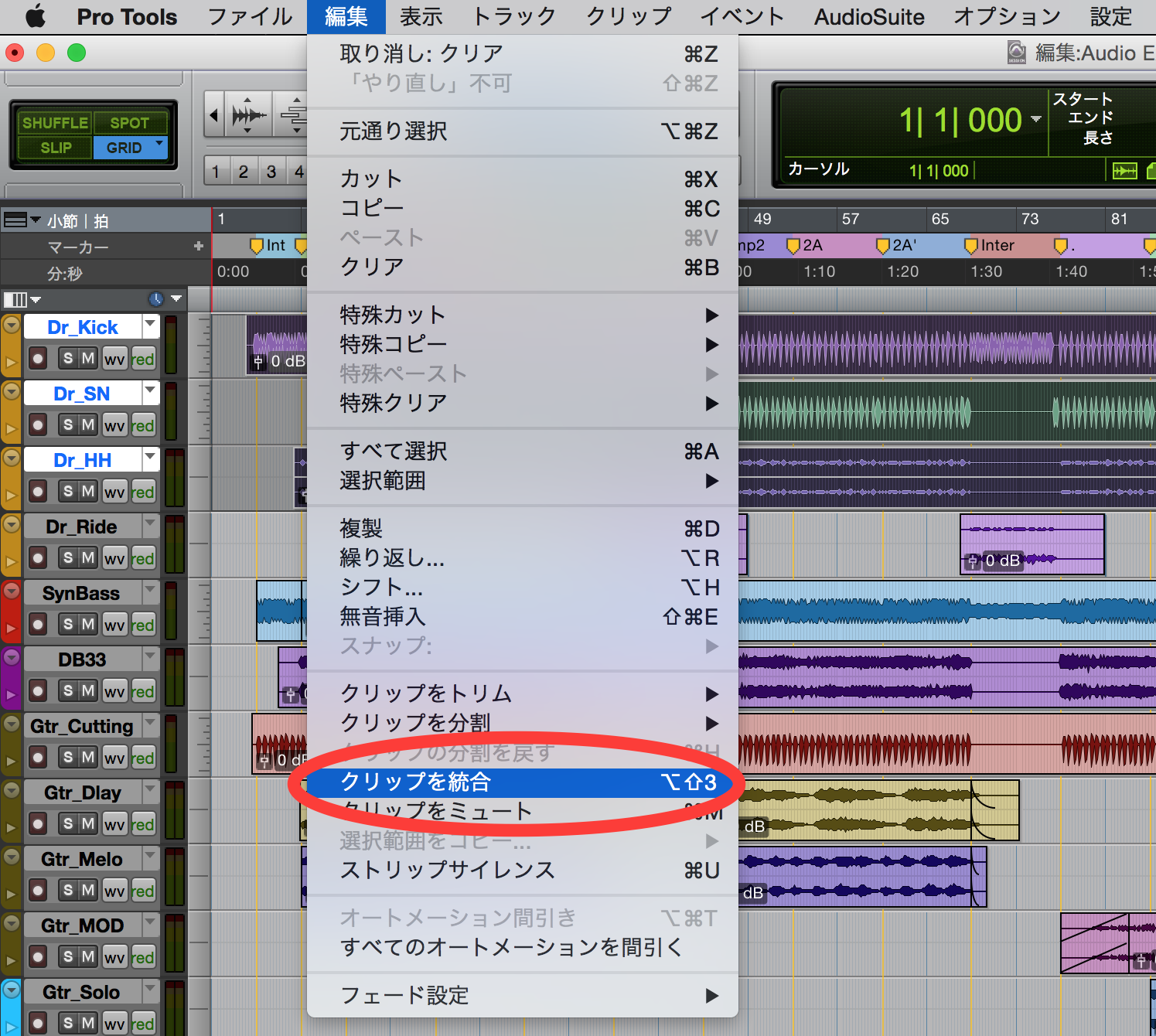1156x1036 pixels.
Task: Enable SHUFFLE edit mode
Action: tap(54, 123)
